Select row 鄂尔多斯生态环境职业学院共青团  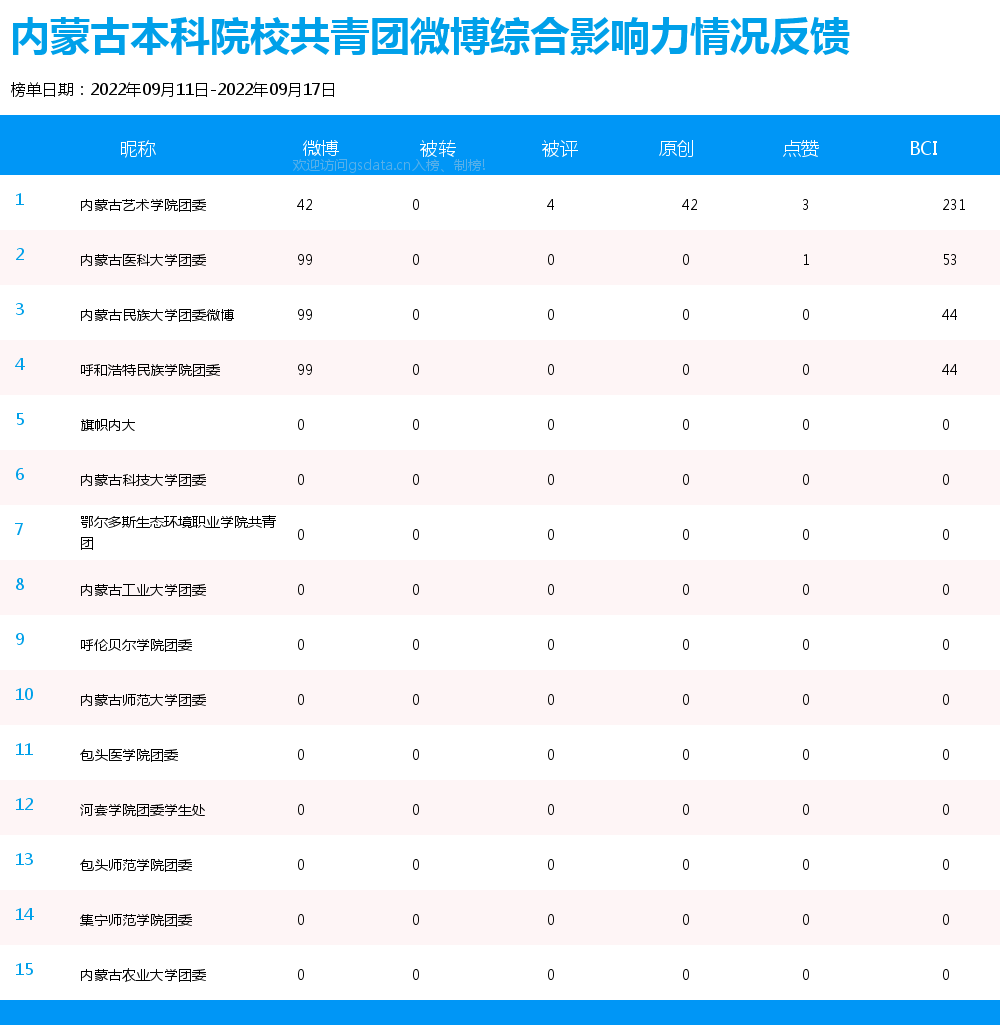(x=500, y=533)
